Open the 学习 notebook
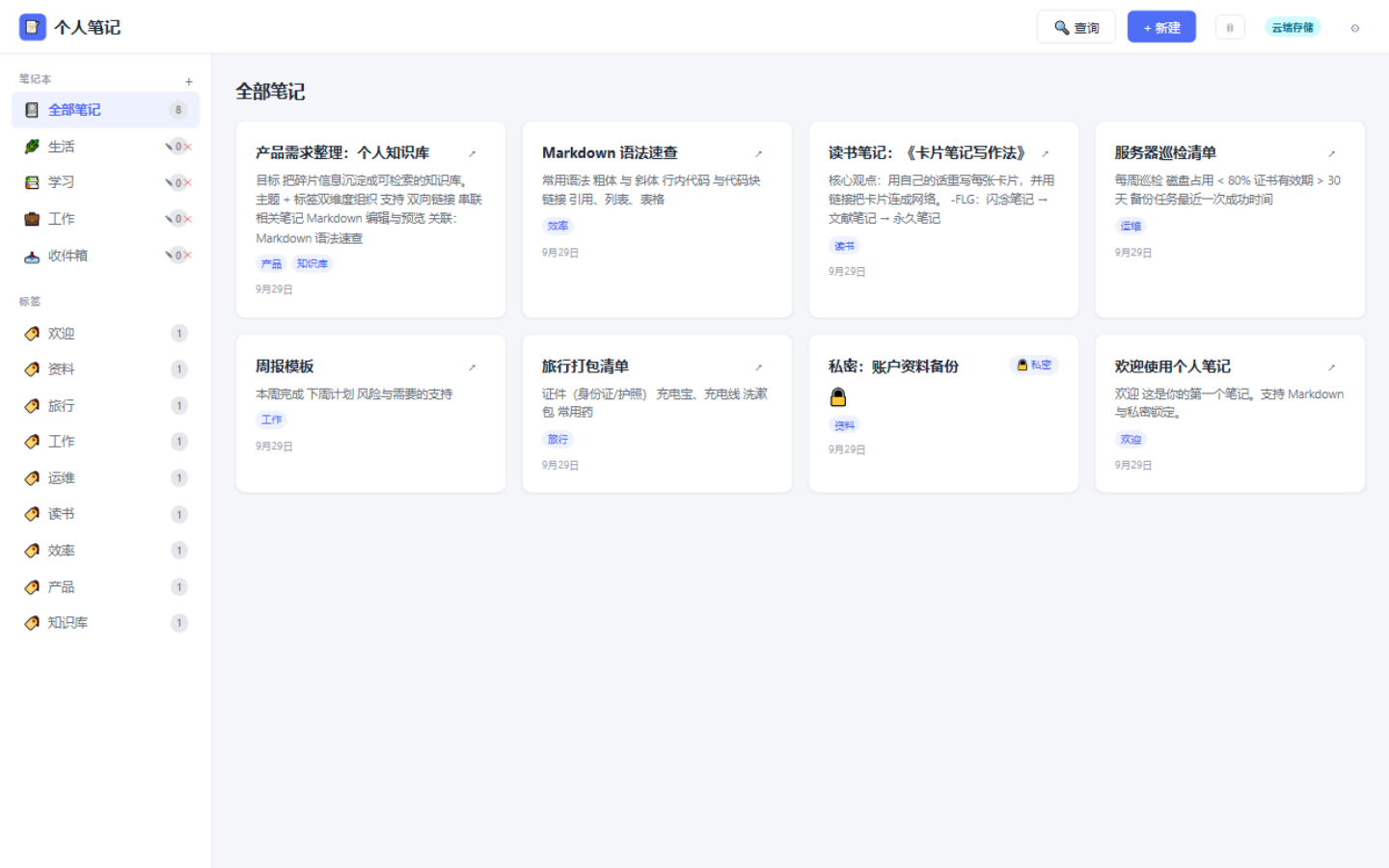1389x868 pixels. pos(105,182)
